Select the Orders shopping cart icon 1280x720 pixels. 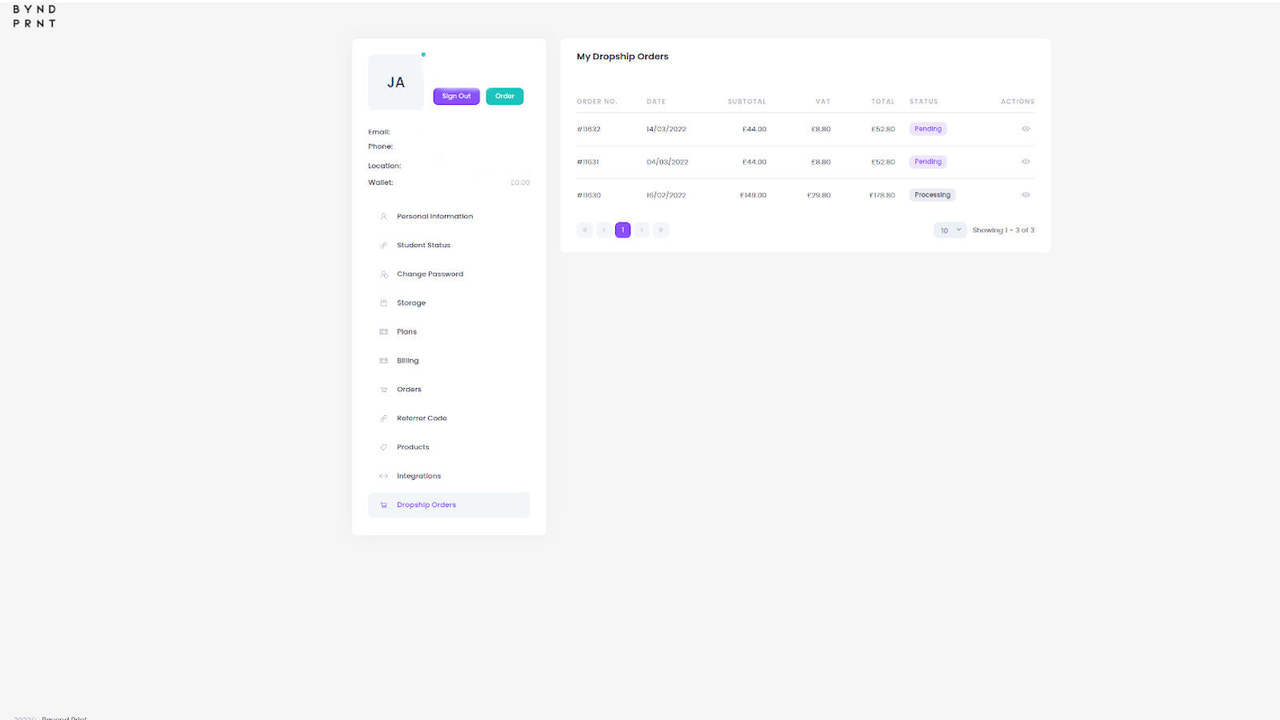click(383, 389)
